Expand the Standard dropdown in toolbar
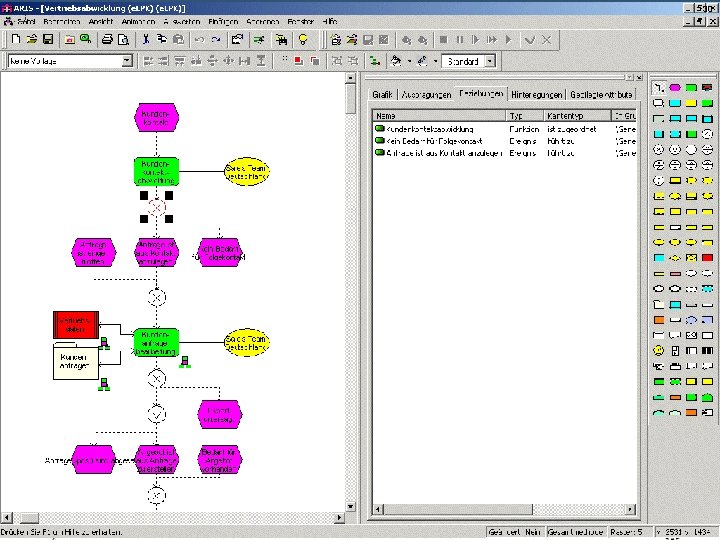 pyautogui.click(x=490, y=61)
